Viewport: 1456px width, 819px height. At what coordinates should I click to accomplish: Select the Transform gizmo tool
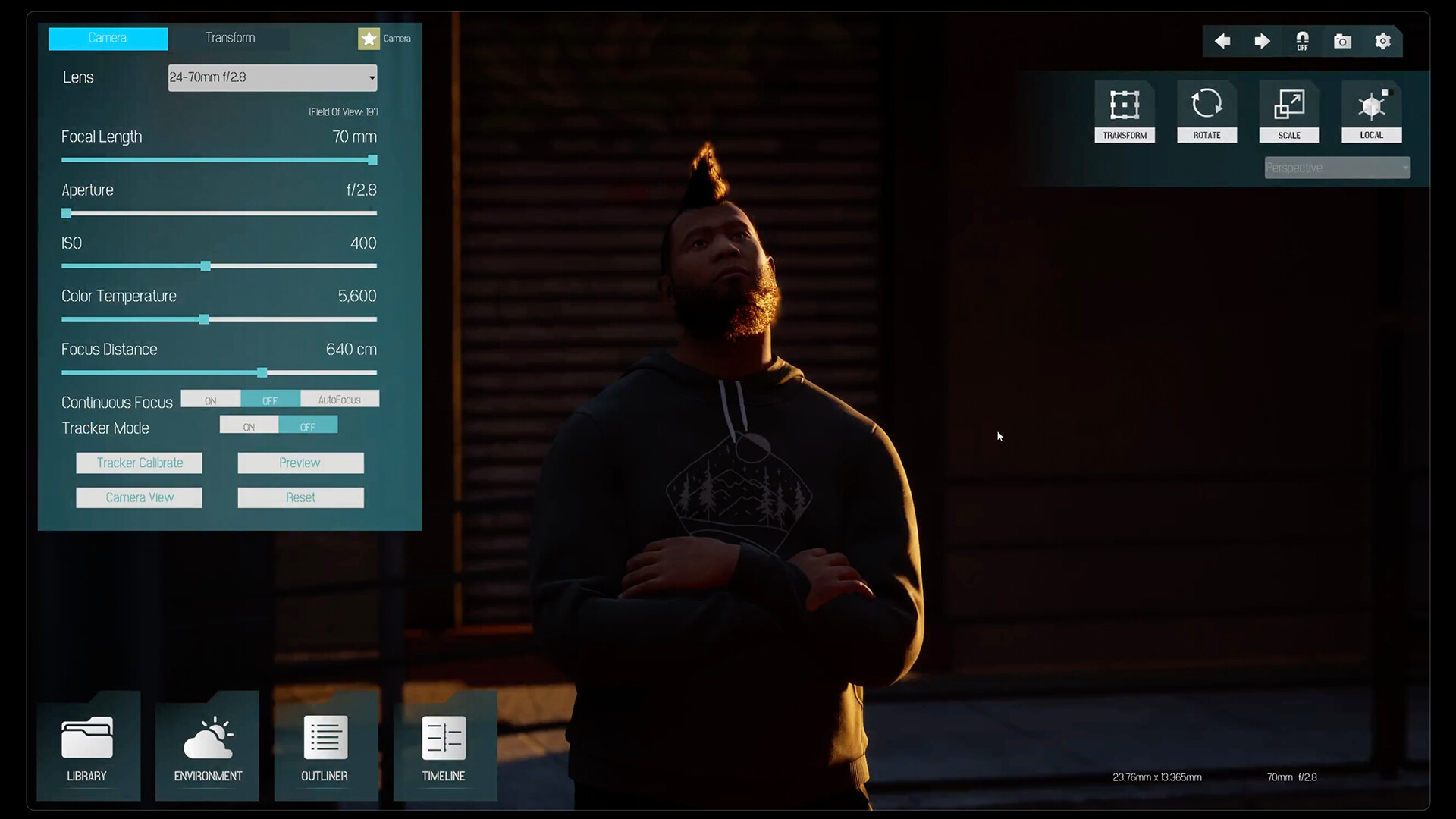(x=1125, y=111)
